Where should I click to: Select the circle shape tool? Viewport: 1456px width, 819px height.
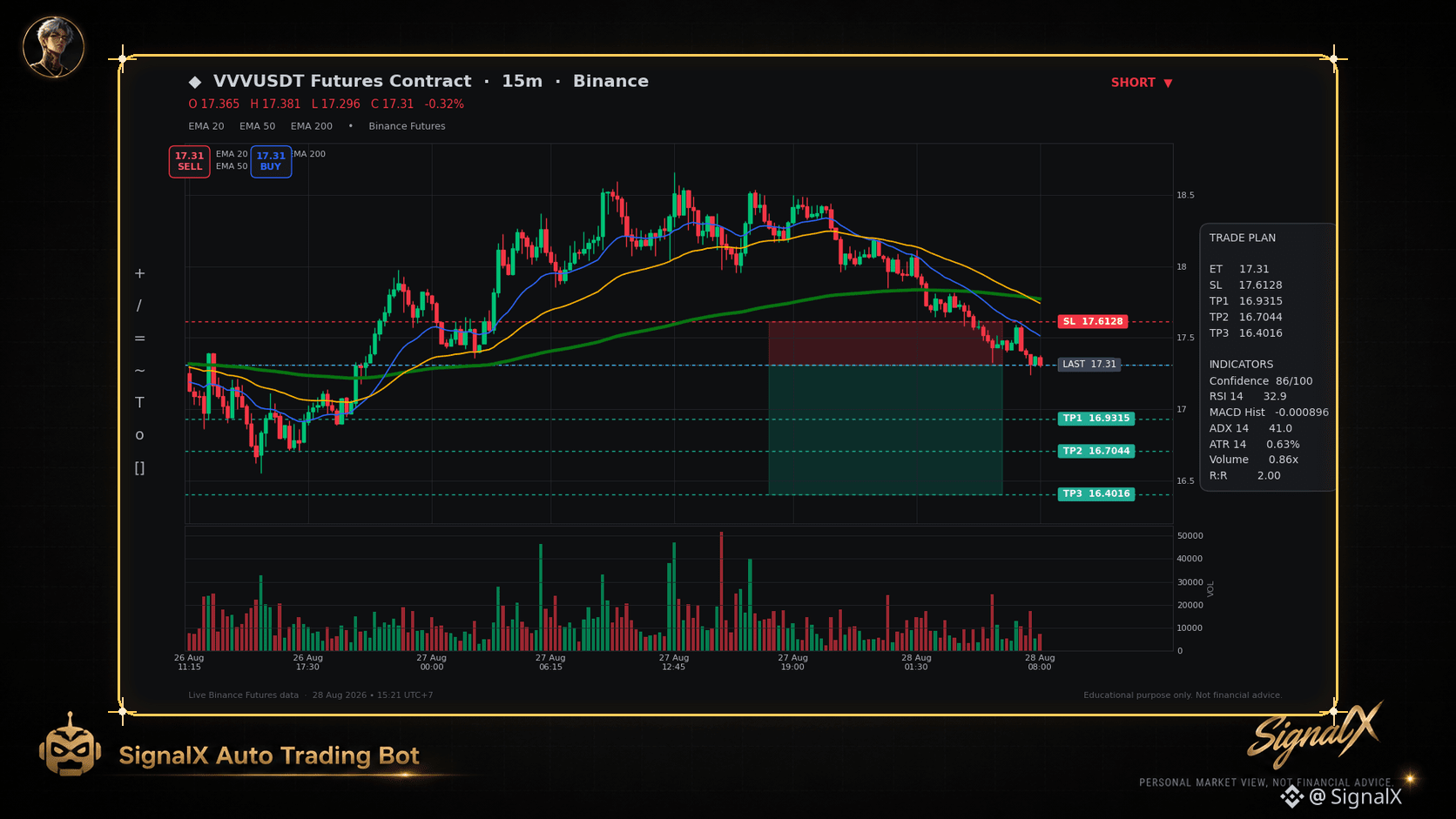[139, 435]
